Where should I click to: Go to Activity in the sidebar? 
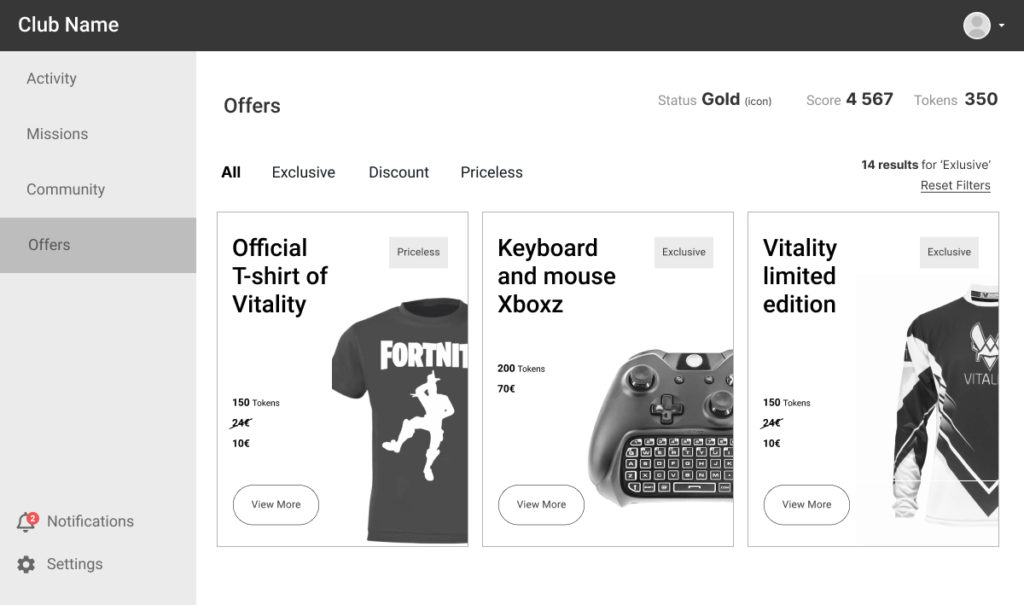[52, 78]
